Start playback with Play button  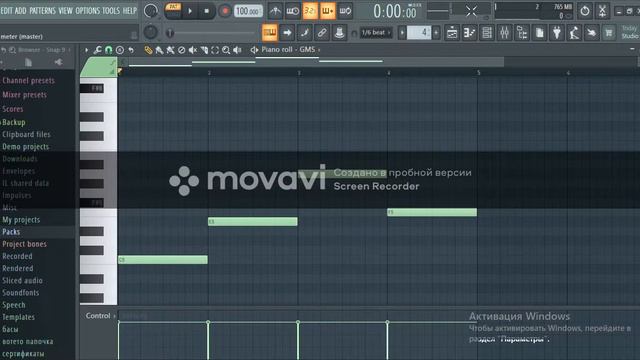point(190,11)
